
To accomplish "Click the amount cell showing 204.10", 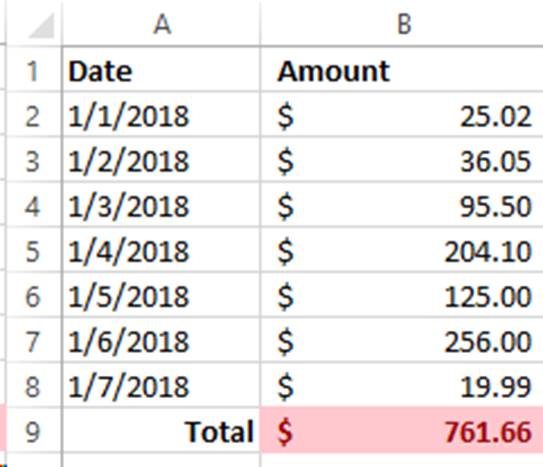I will tap(402, 250).
